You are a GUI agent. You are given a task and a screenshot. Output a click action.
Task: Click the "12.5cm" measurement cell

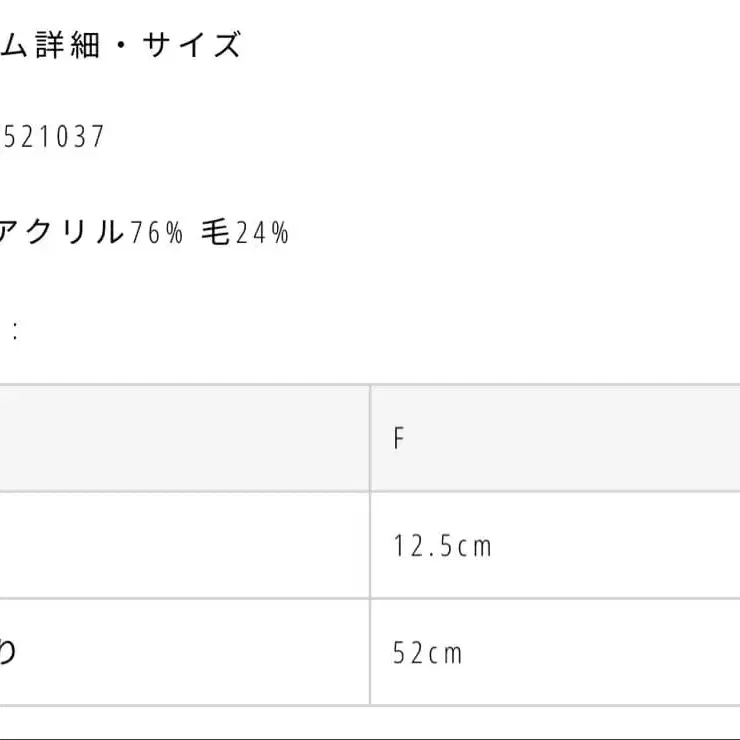click(443, 546)
